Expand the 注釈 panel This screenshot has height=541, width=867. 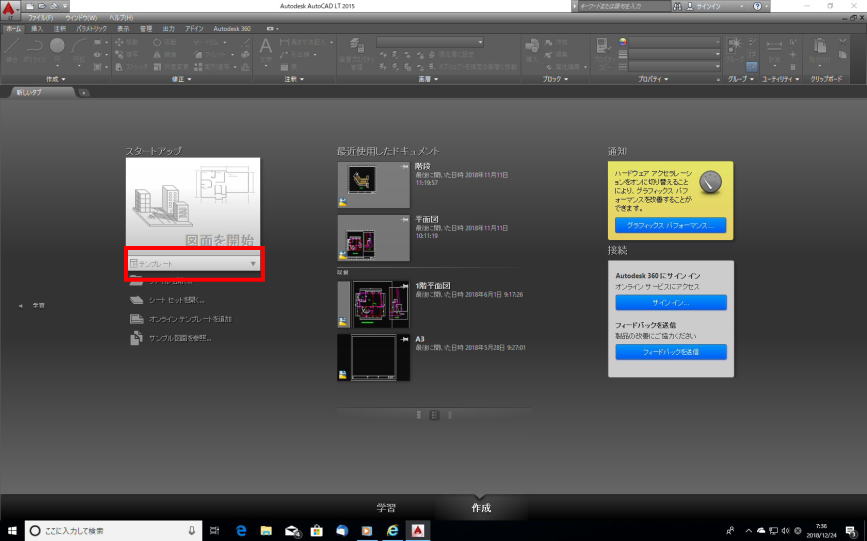click(294, 79)
